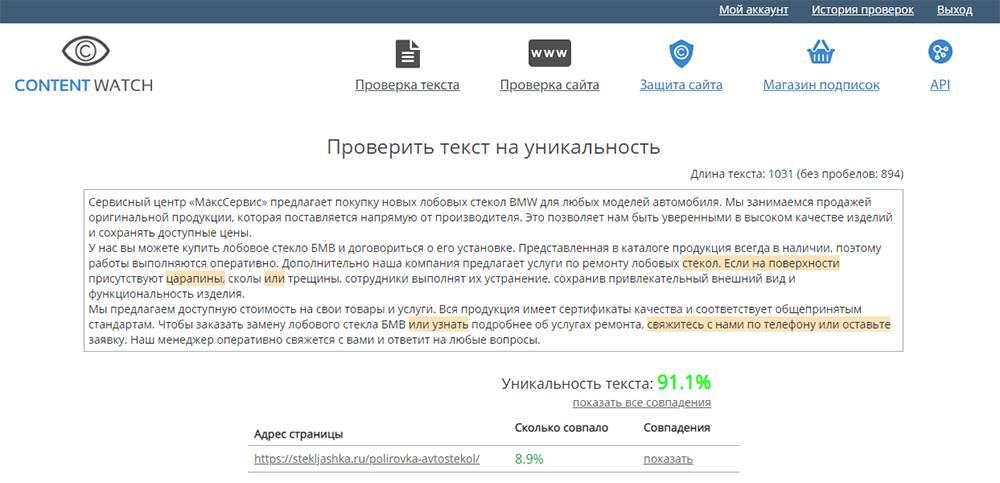Click the 8.9% match value

[x=529, y=459]
